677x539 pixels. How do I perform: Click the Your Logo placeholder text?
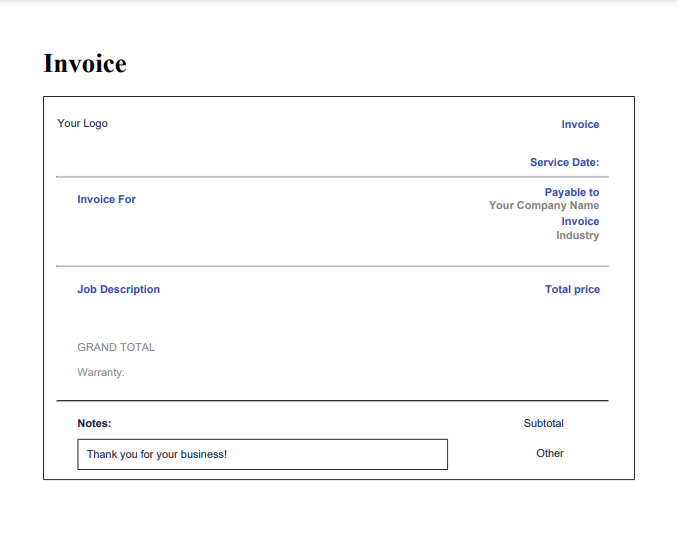(82, 124)
